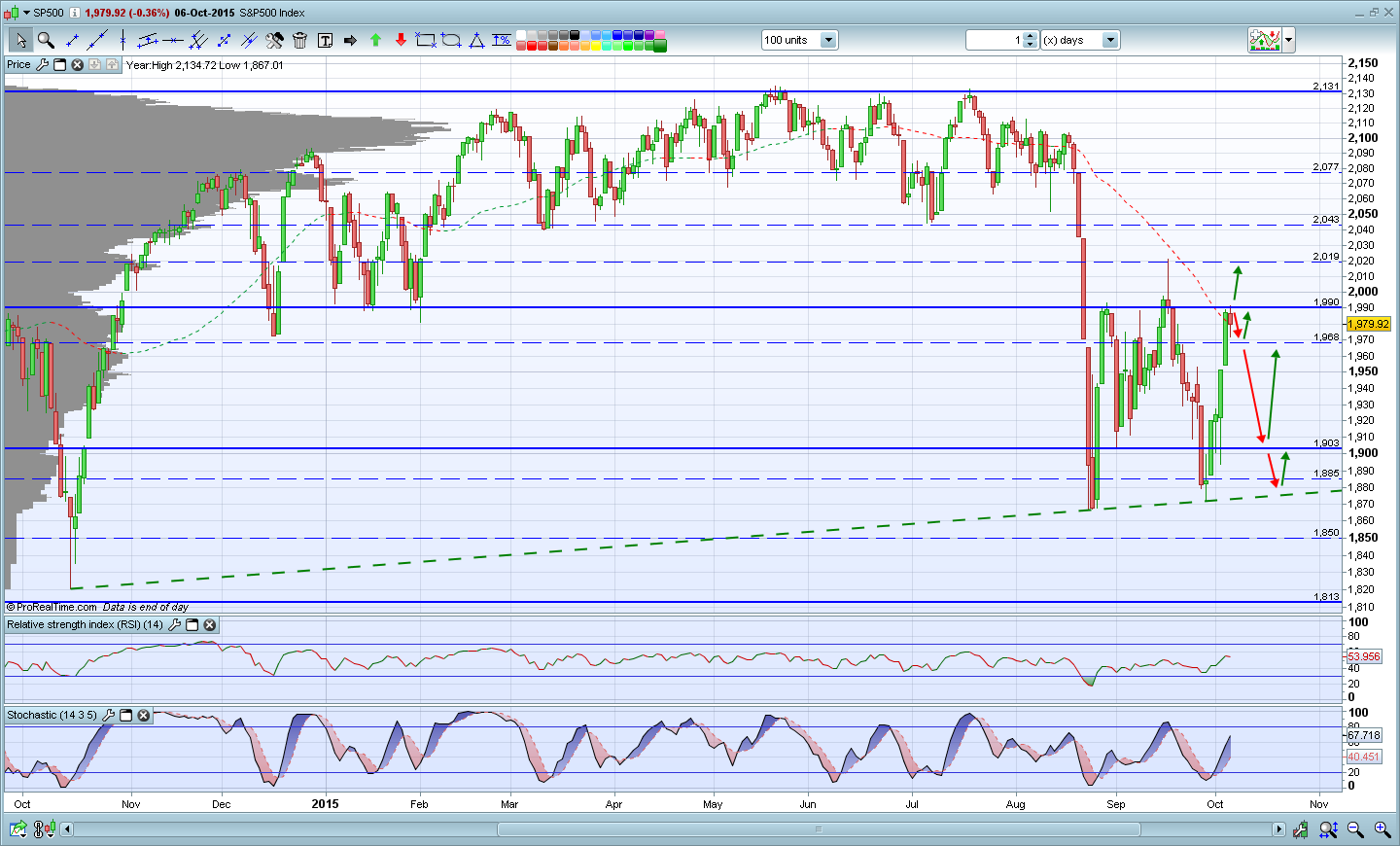Select the crossed parallel lines tool
This screenshot has height=846, width=1400.
coord(249,40)
